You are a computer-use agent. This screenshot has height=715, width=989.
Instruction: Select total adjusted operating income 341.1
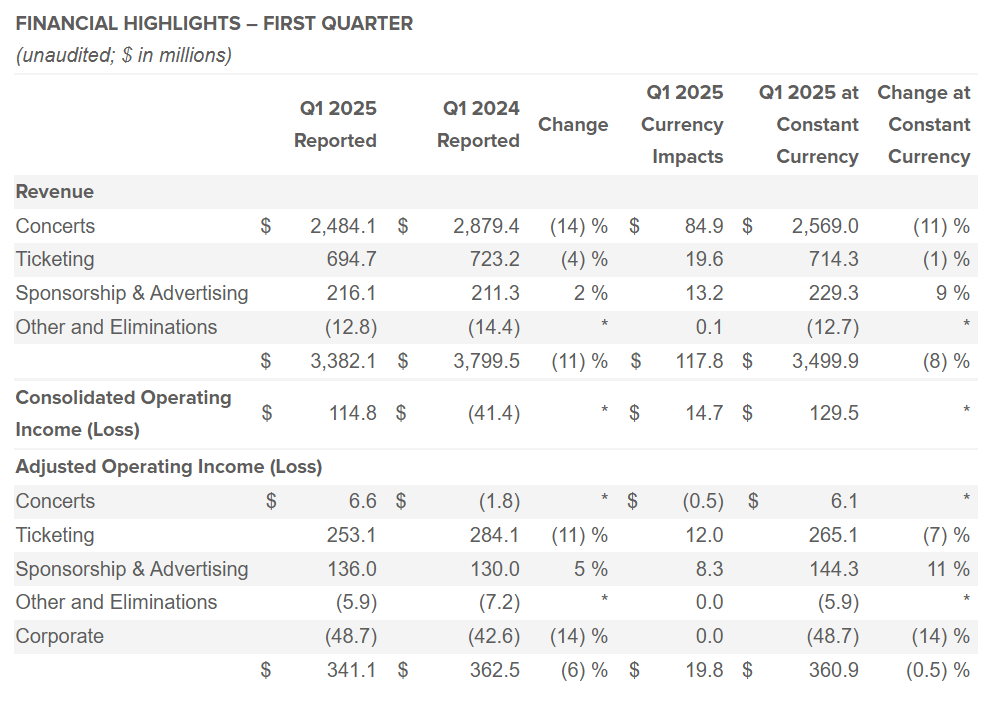(350, 671)
